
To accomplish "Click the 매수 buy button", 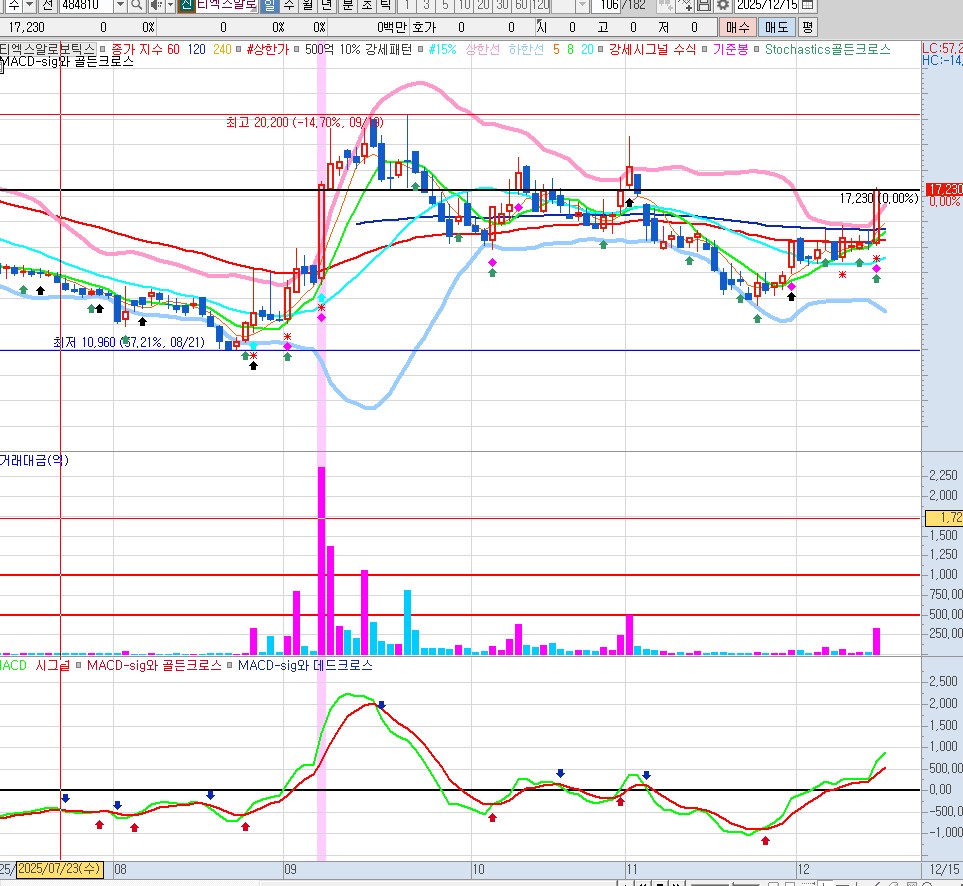I will click(x=737, y=27).
